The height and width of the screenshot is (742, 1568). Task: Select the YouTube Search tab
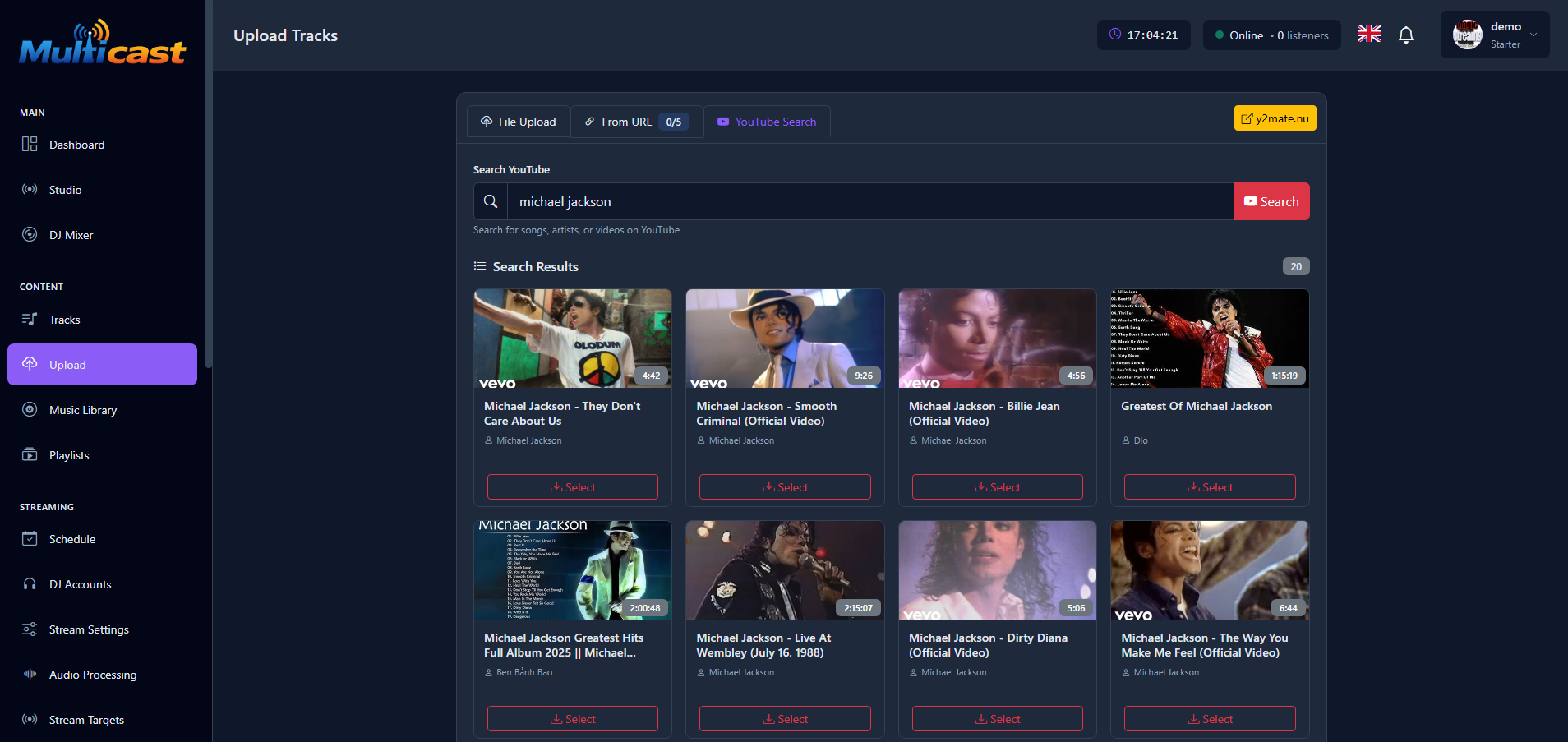(767, 122)
